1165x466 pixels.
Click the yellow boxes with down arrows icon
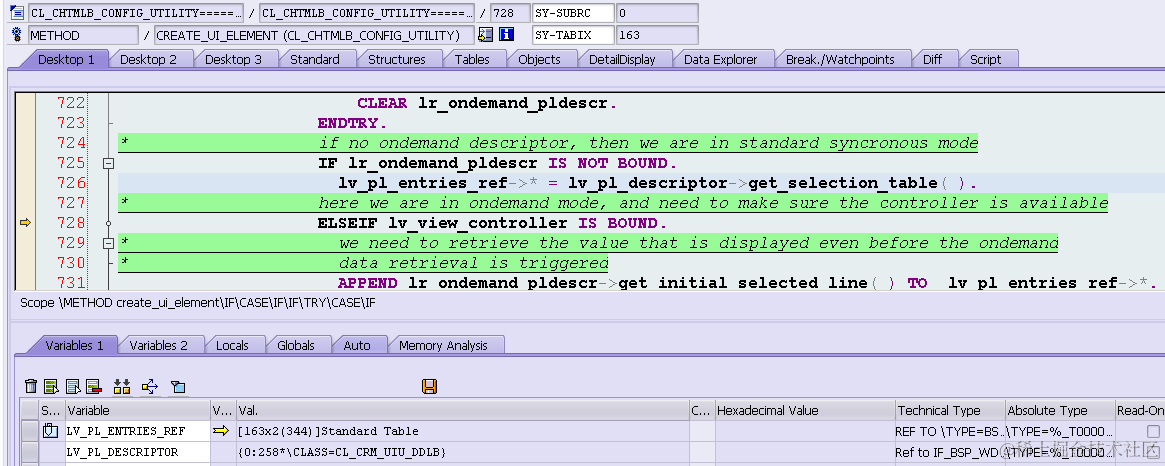click(122, 386)
